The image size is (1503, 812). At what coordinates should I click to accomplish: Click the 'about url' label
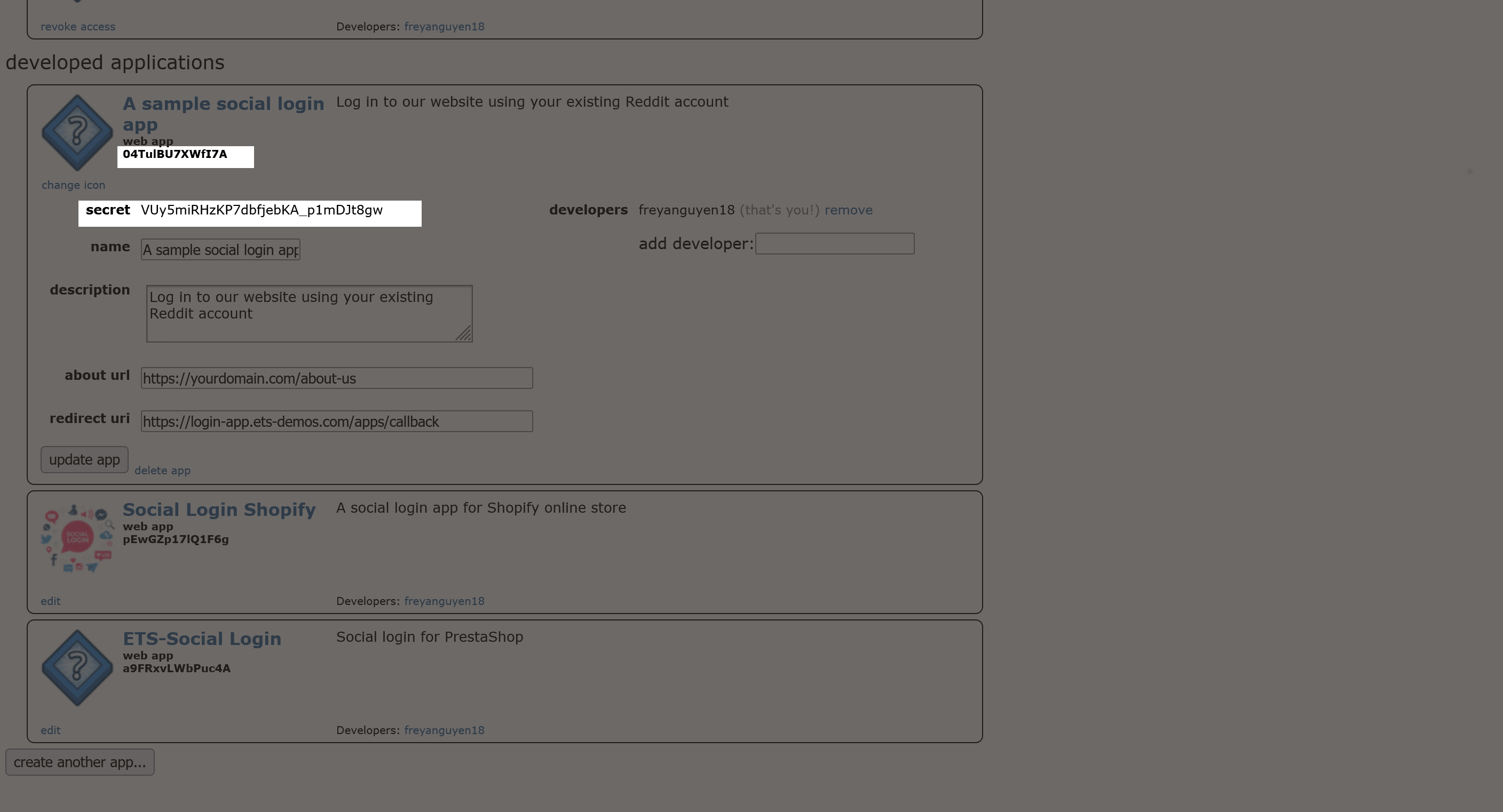point(98,375)
